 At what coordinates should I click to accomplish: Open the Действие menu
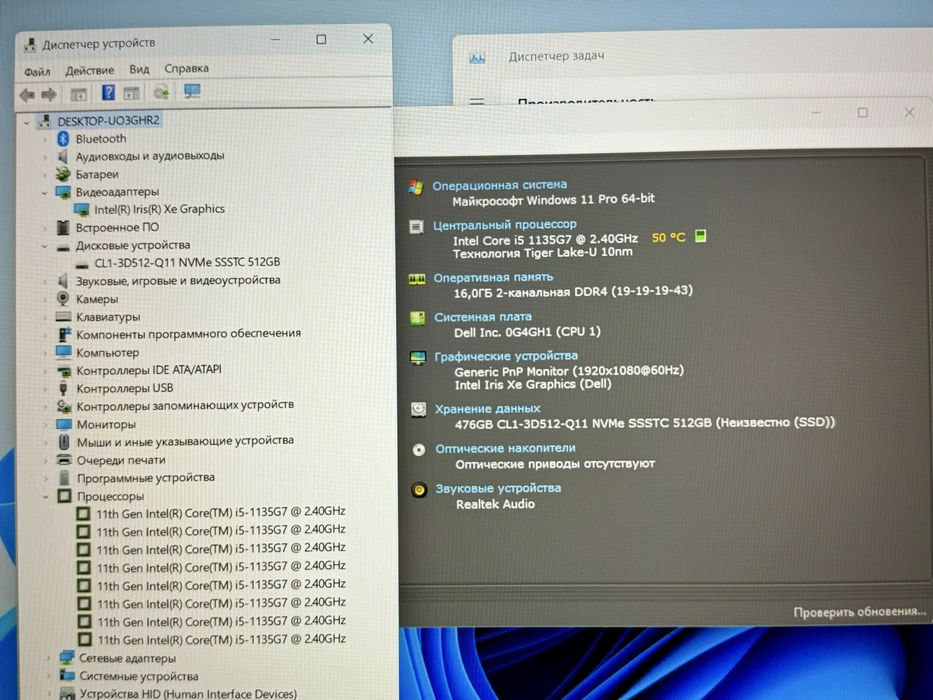[89, 70]
